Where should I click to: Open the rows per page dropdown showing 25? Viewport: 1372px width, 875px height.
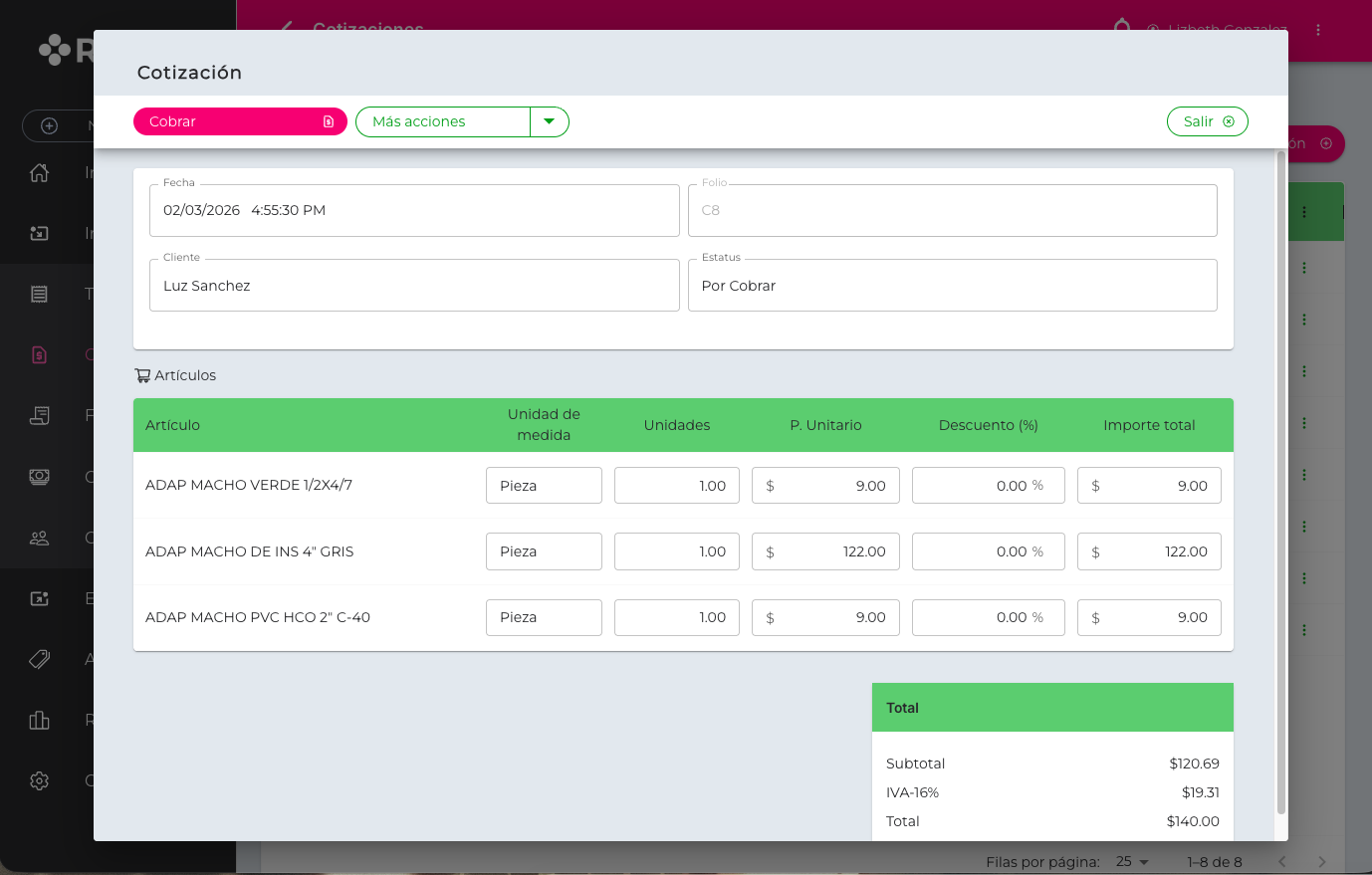pos(1132,862)
